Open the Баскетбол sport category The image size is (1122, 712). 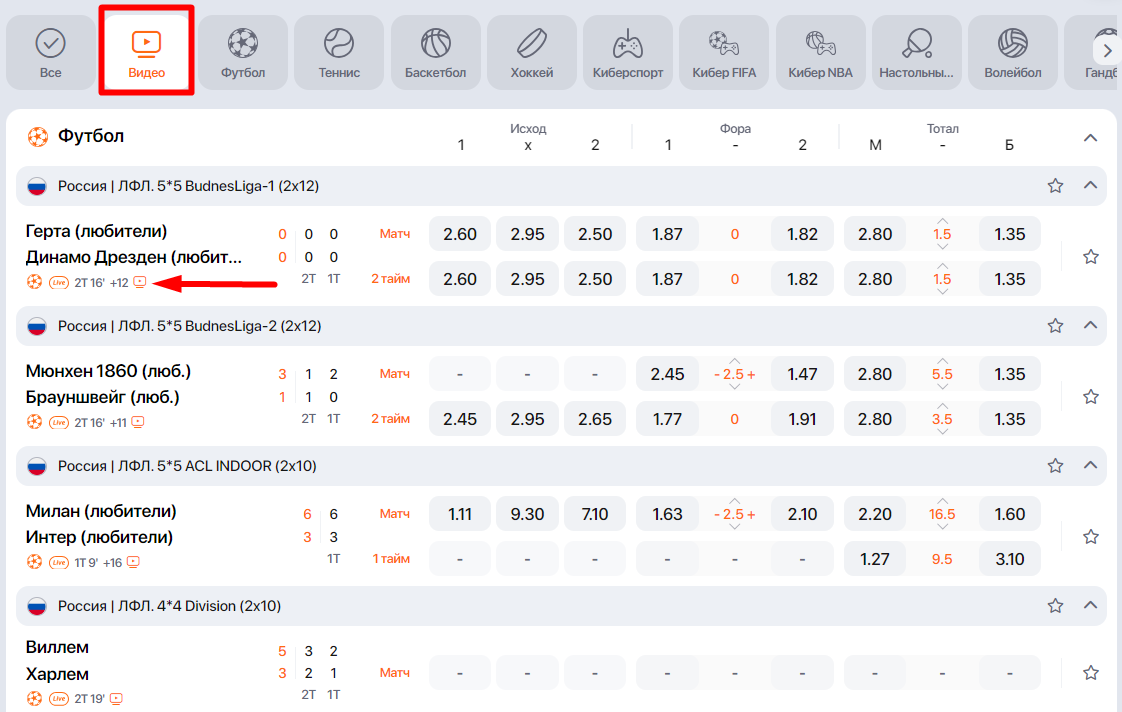click(435, 52)
